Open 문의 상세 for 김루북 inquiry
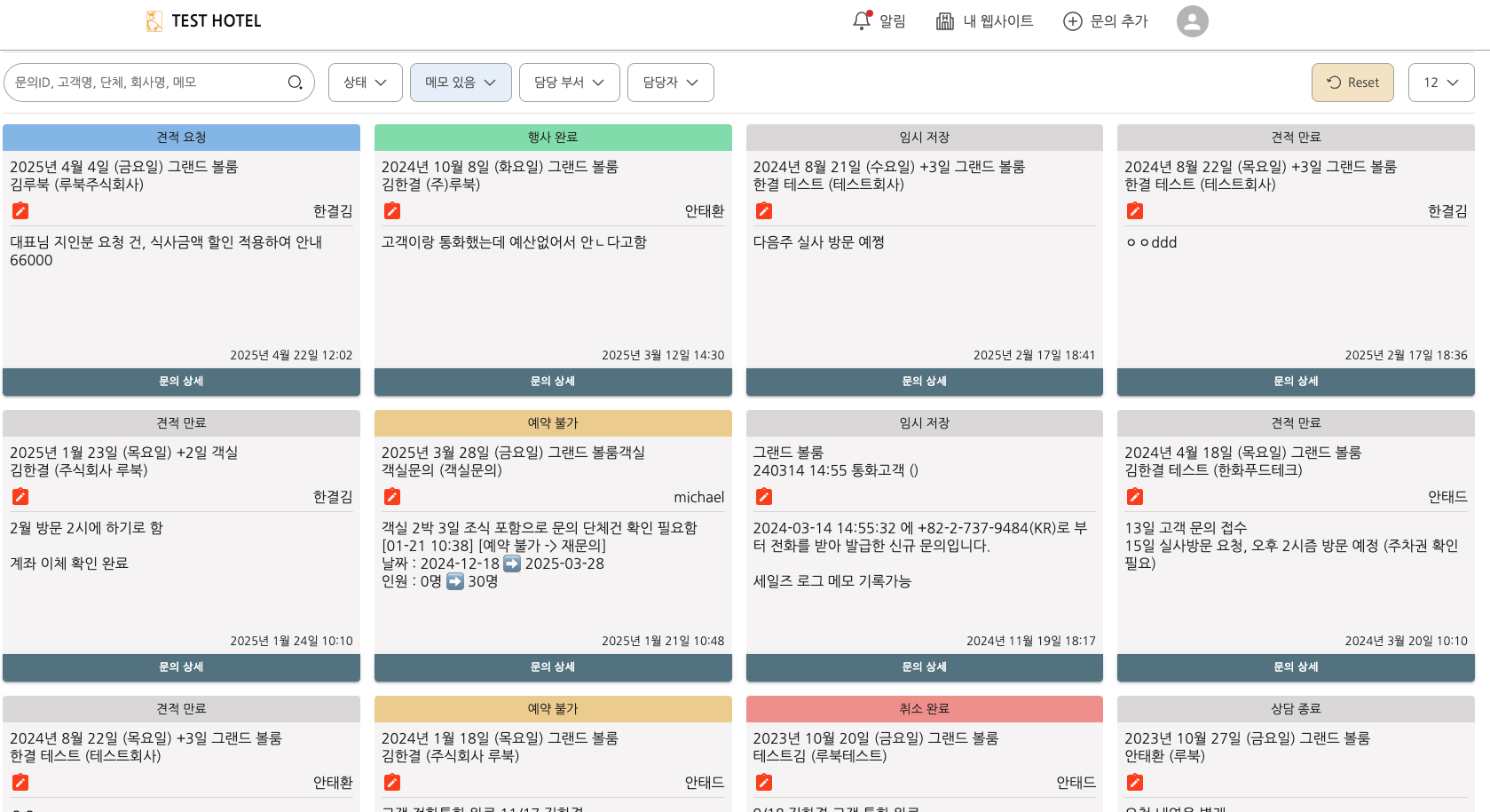This screenshot has height=812, width=1490. click(181, 382)
